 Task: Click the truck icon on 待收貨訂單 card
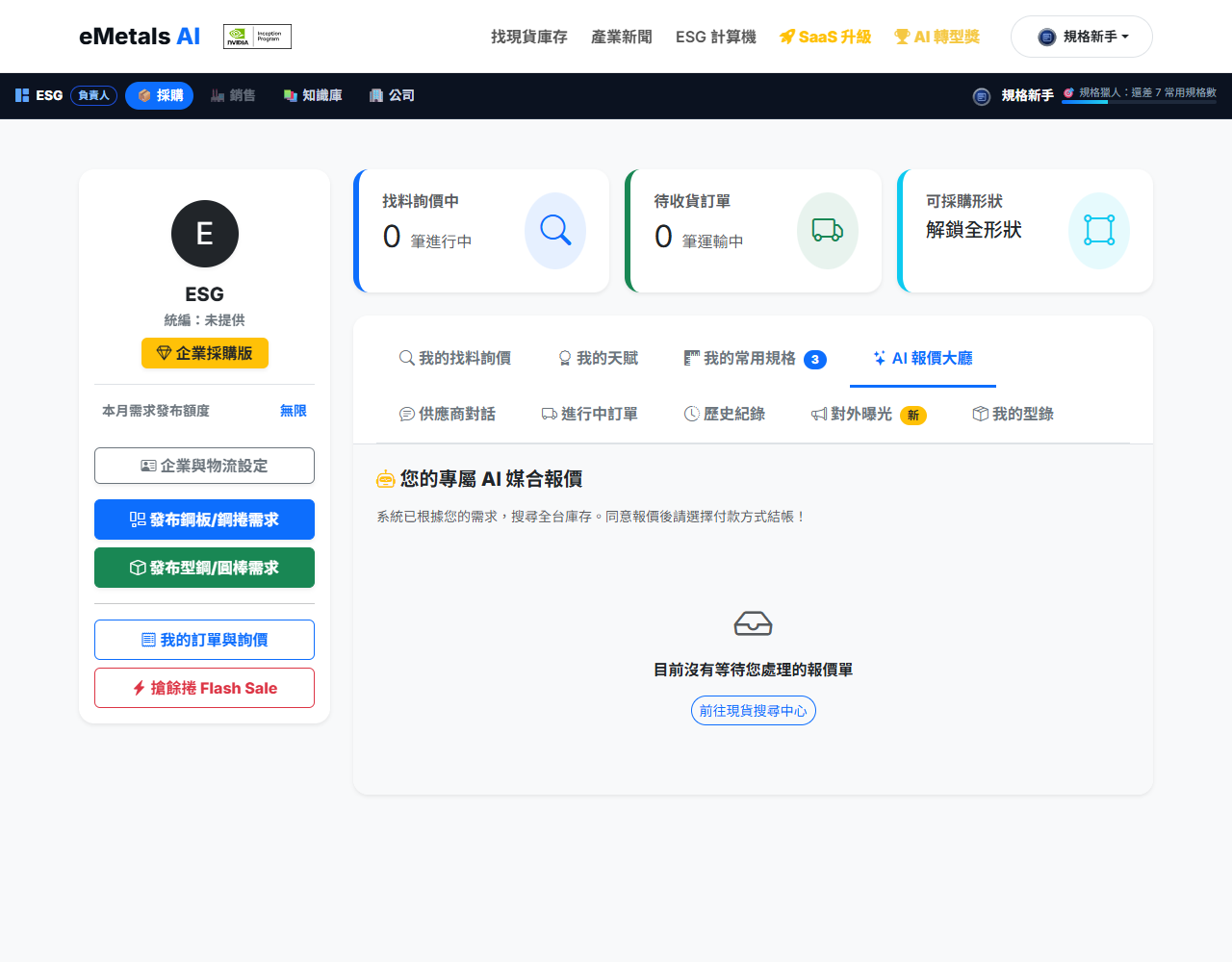[x=828, y=231]
